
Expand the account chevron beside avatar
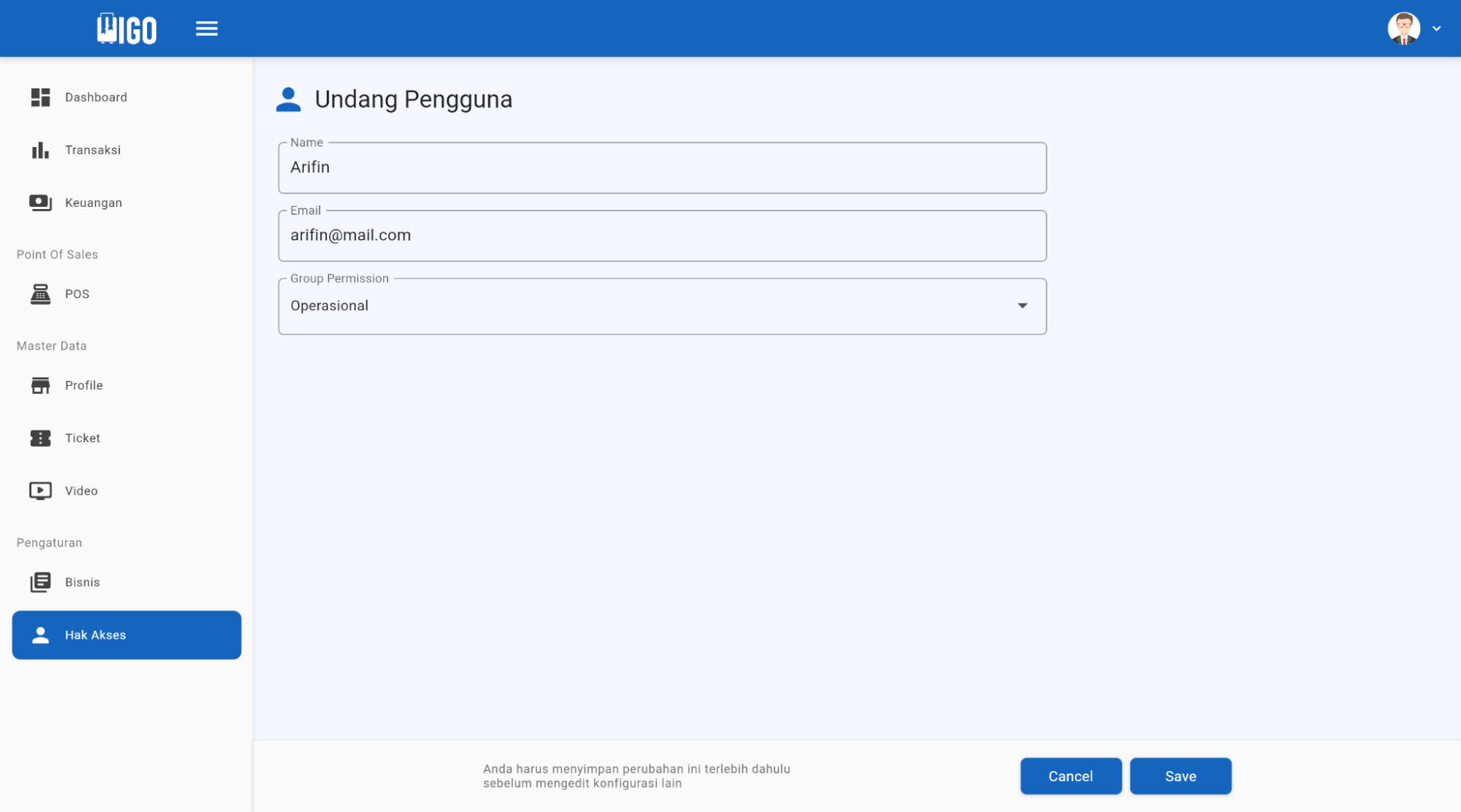1436,29
